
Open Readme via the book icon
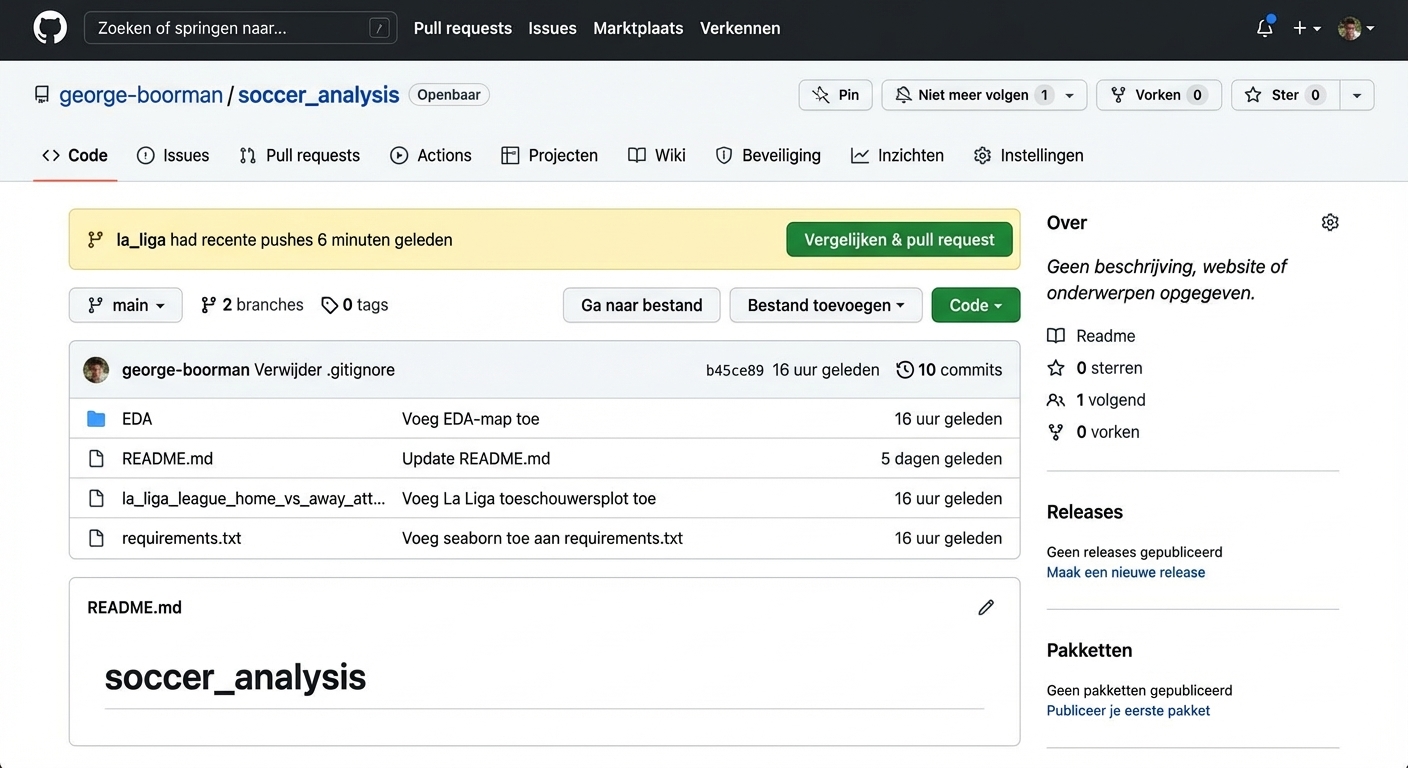click(x=1056, y=336)
